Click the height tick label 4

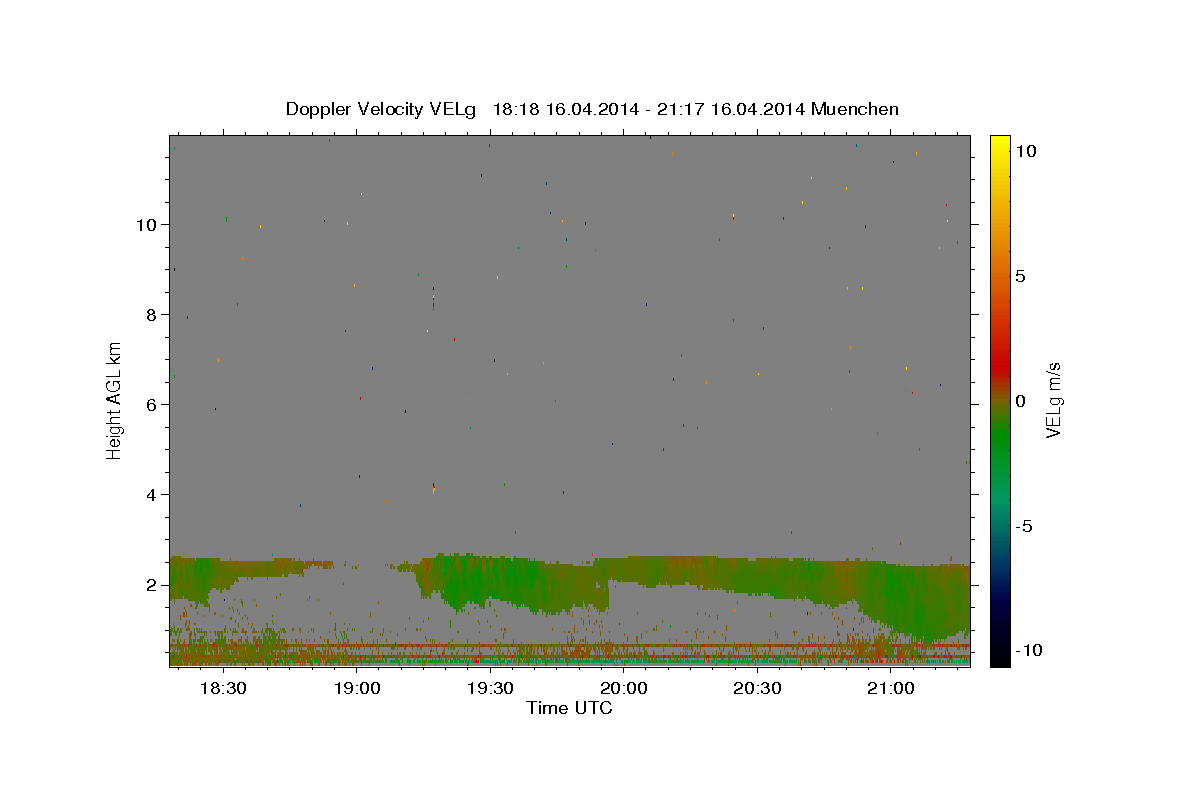[x=152, y=495]
